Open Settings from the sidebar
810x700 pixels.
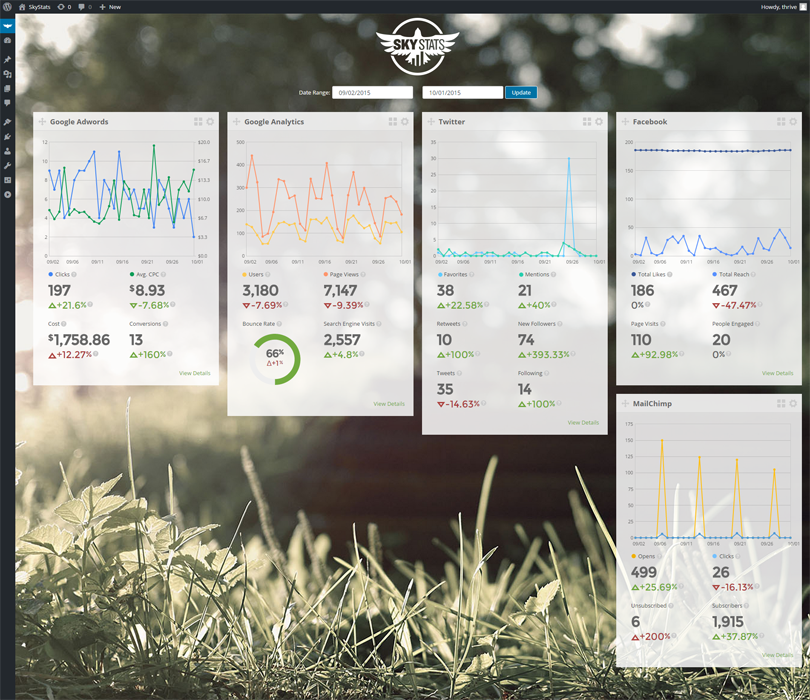(7, 180)
